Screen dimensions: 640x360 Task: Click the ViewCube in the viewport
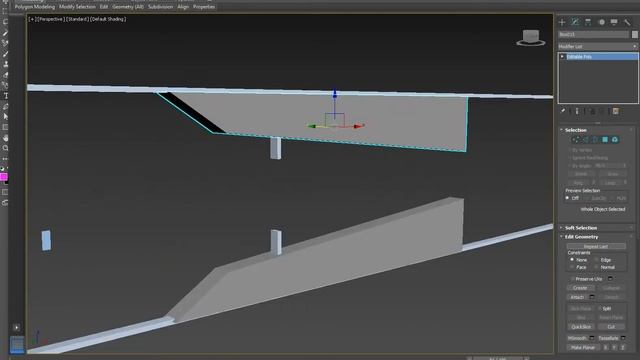point(531,38)
